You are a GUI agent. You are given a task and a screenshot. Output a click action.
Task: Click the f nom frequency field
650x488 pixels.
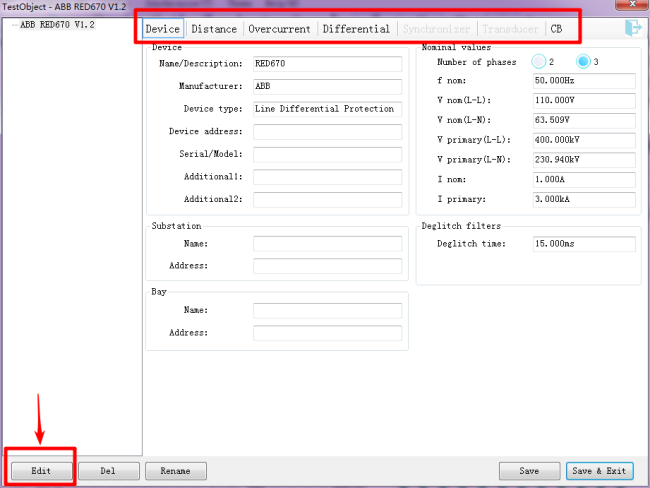coord(585,80)
